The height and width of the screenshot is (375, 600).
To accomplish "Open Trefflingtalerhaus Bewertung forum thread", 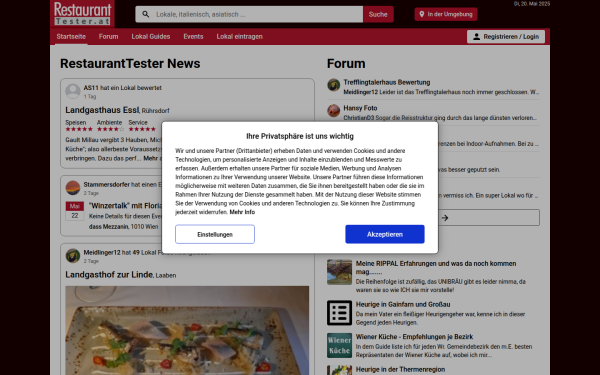I will pos(387,82).
